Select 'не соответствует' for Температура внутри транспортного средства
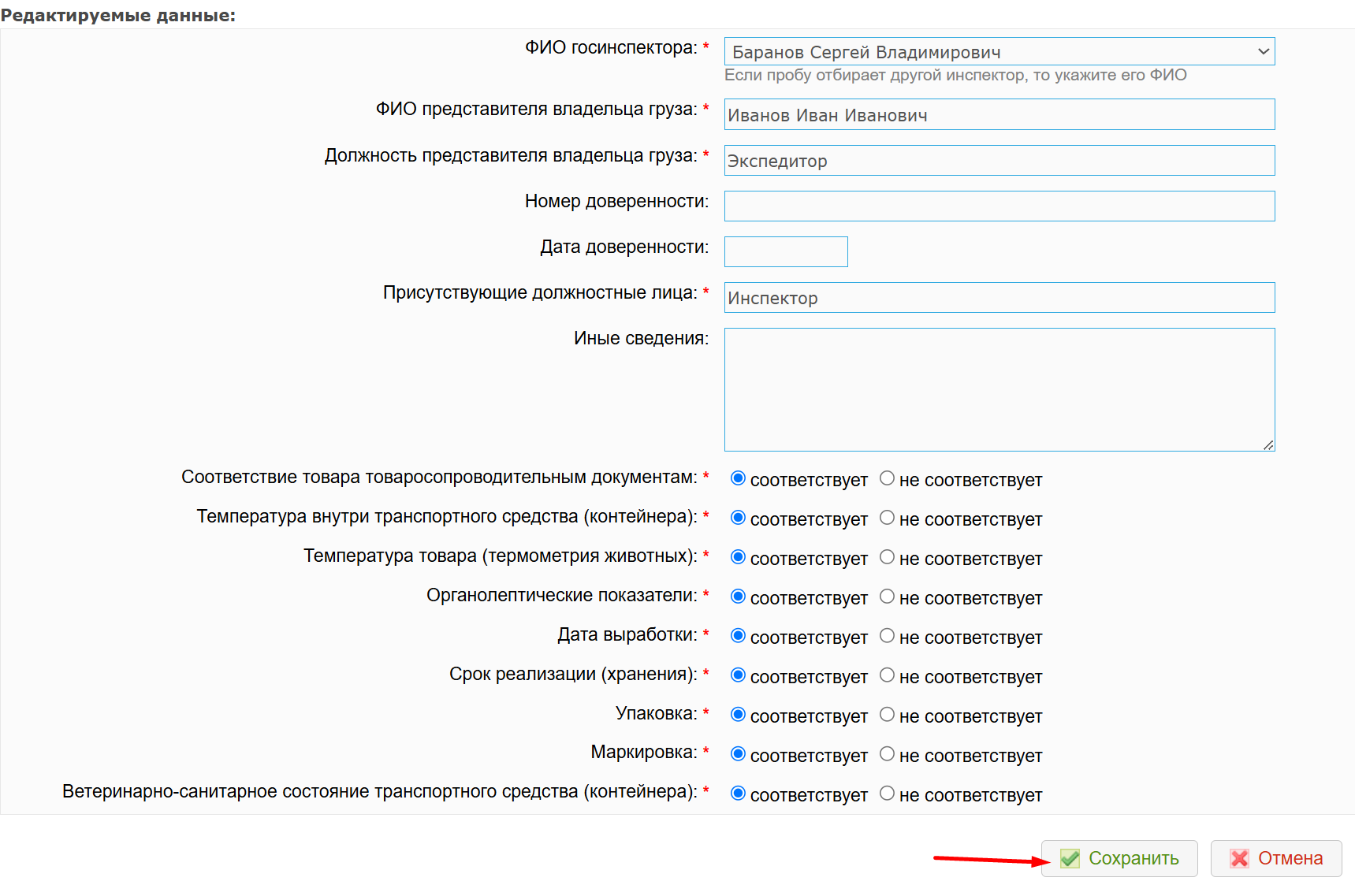 point(887,518)
